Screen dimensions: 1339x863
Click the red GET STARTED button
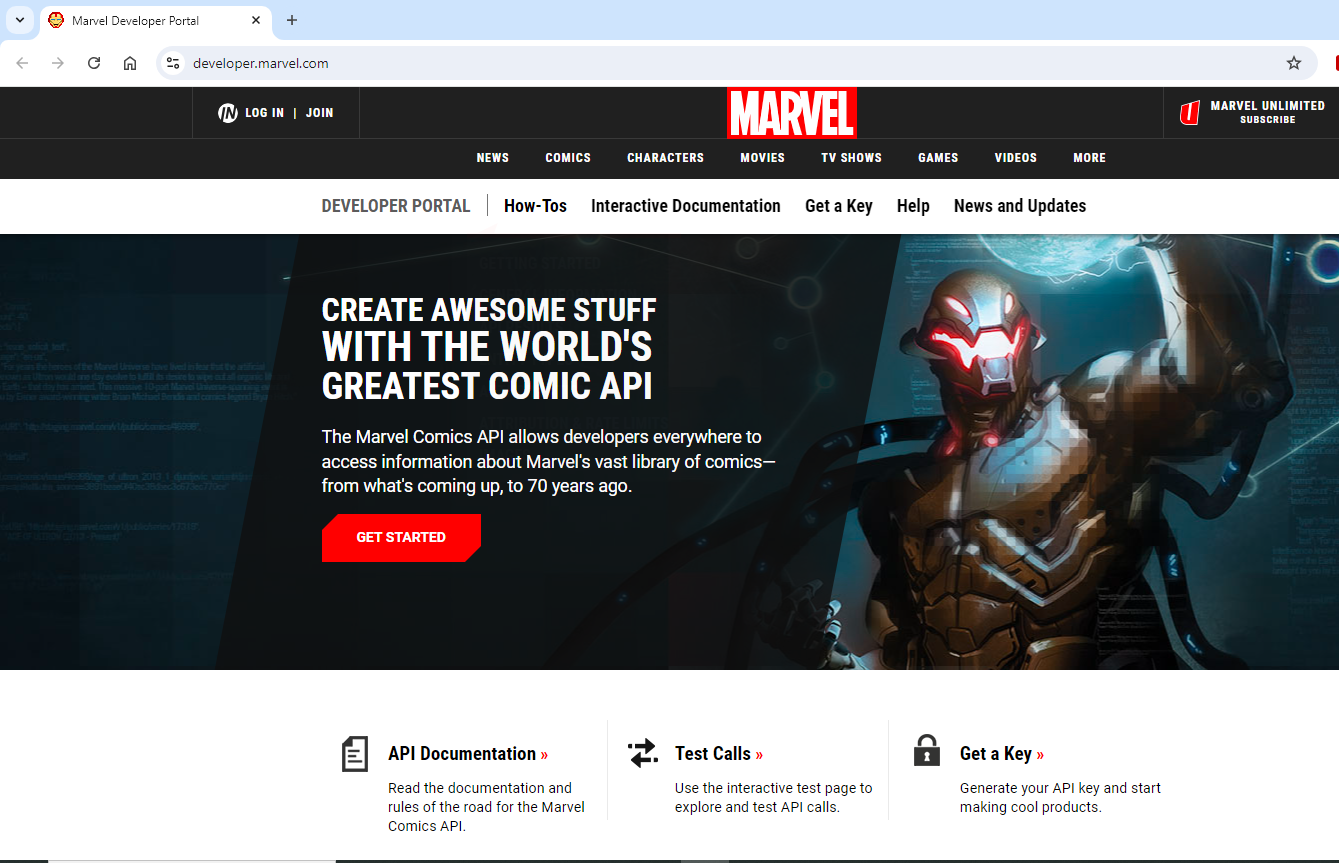pos(401,538)
